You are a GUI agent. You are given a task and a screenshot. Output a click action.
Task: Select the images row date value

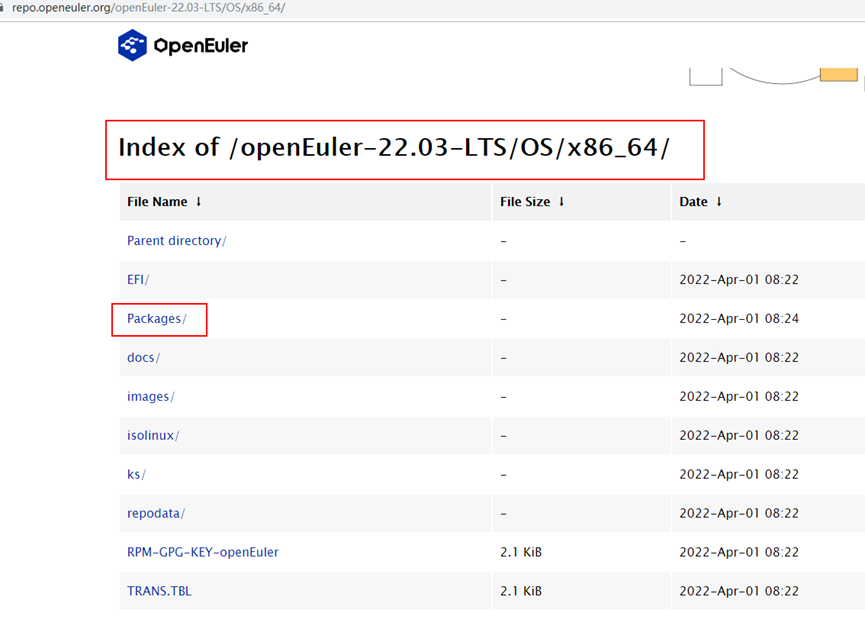pos(739,397)
